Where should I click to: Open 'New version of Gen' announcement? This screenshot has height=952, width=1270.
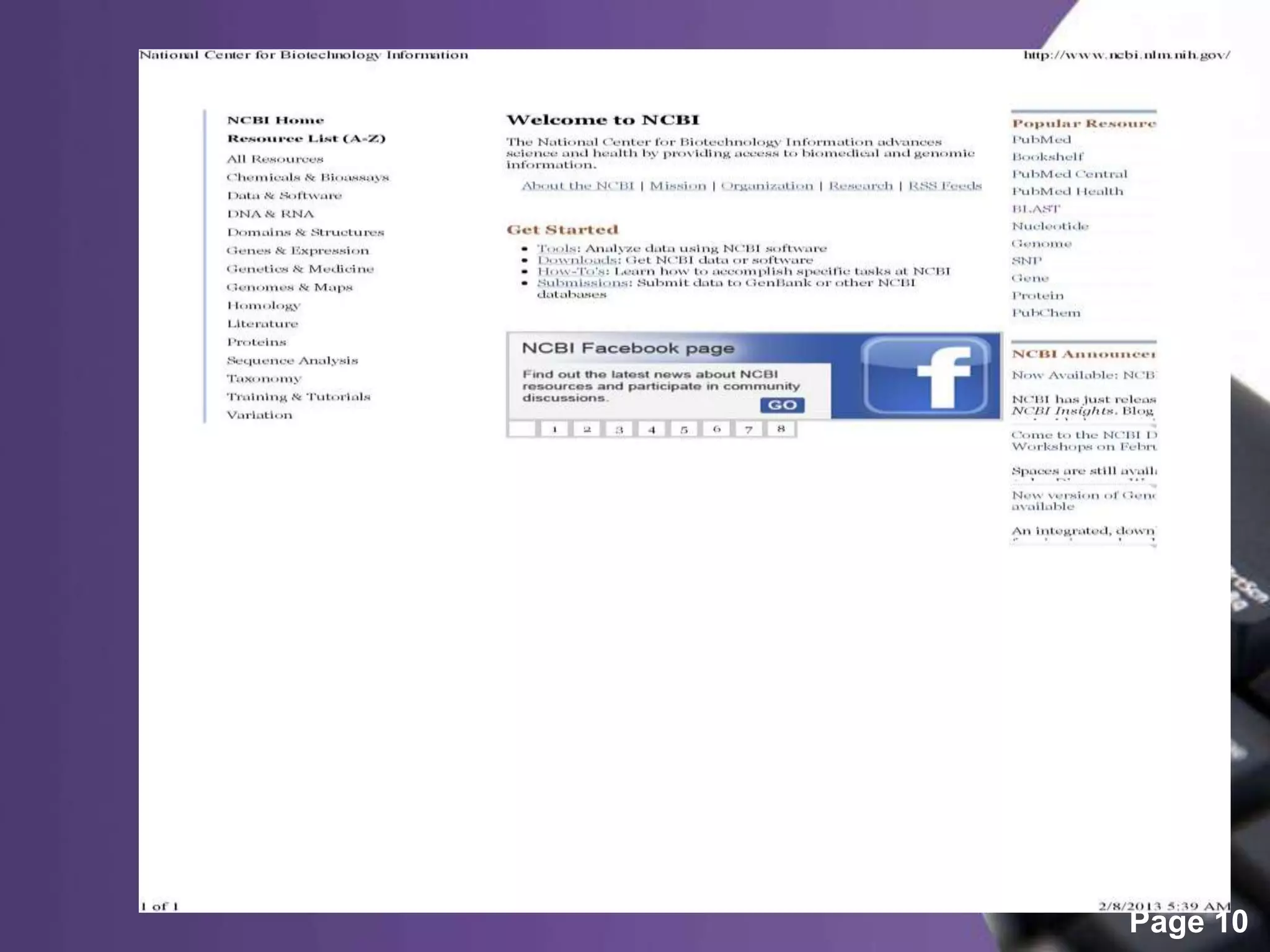[1083, 501]
